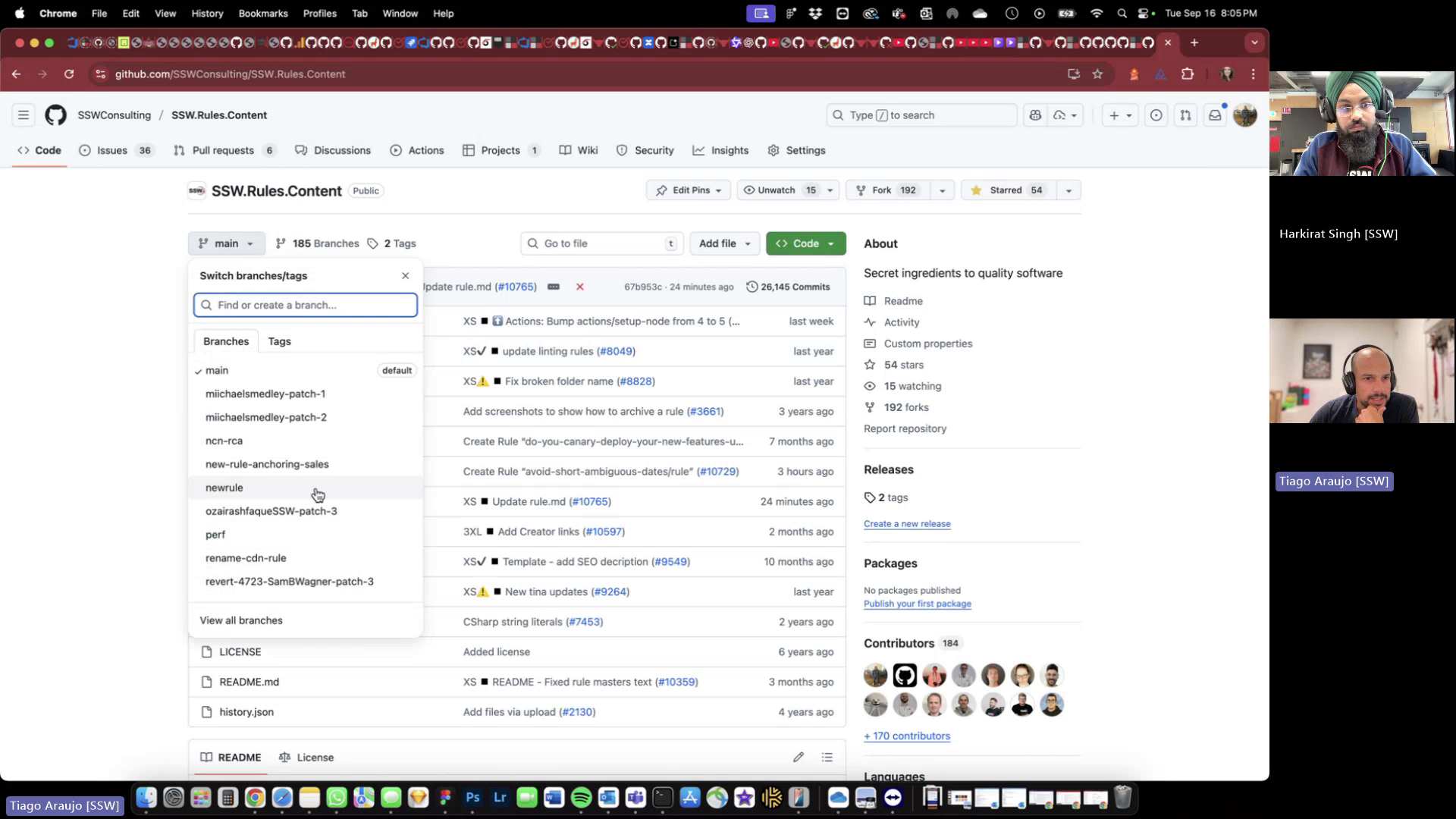Open the sidebar hamburger menu icon
The width and height of the screenshot is (1456, 819).
click(24, 115)
